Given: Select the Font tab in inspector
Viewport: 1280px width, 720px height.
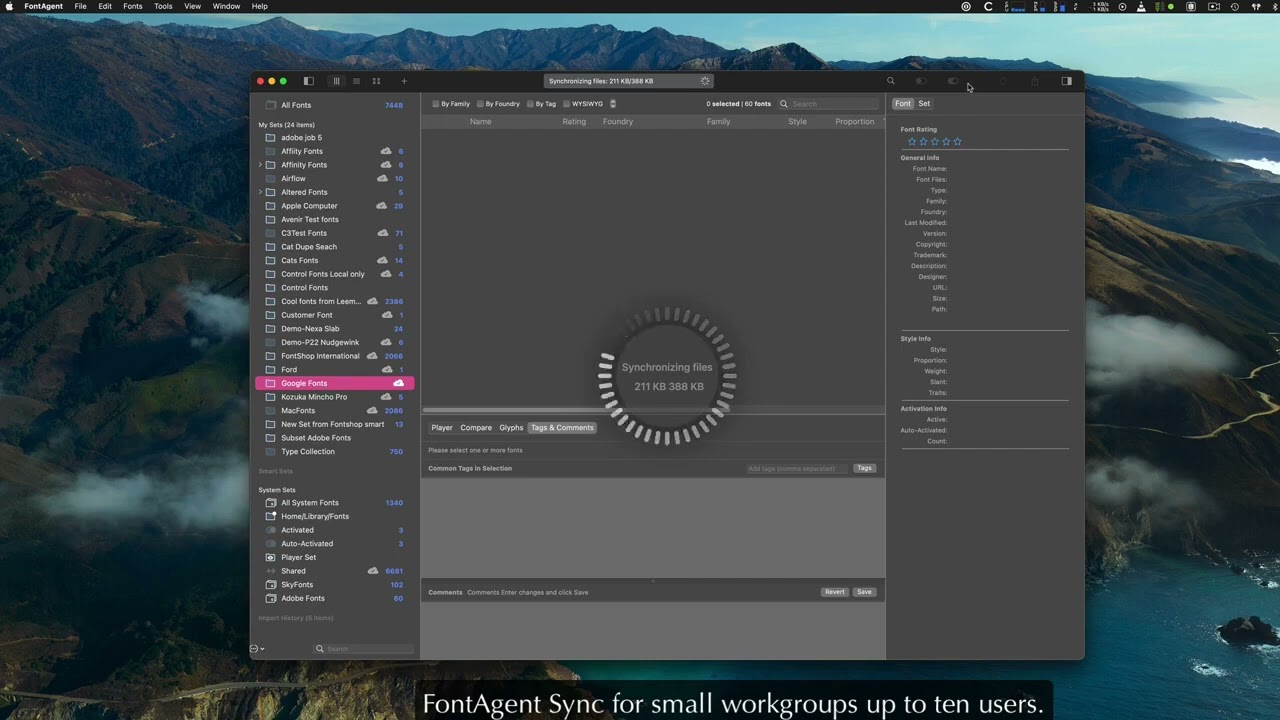Looking at the screenshot, I should pyautogui.click(x=903, y=104).
